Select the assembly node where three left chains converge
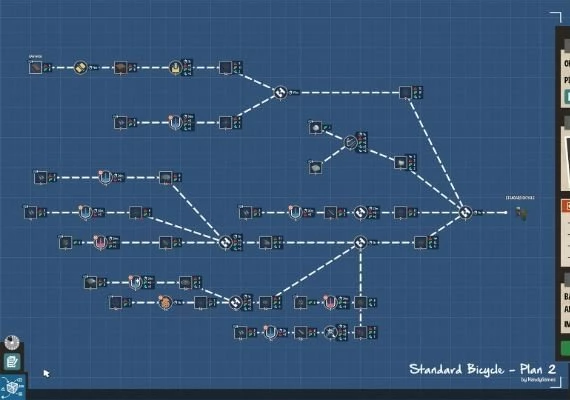The width and height of the screenshot is (570, 400). point(225,242)
